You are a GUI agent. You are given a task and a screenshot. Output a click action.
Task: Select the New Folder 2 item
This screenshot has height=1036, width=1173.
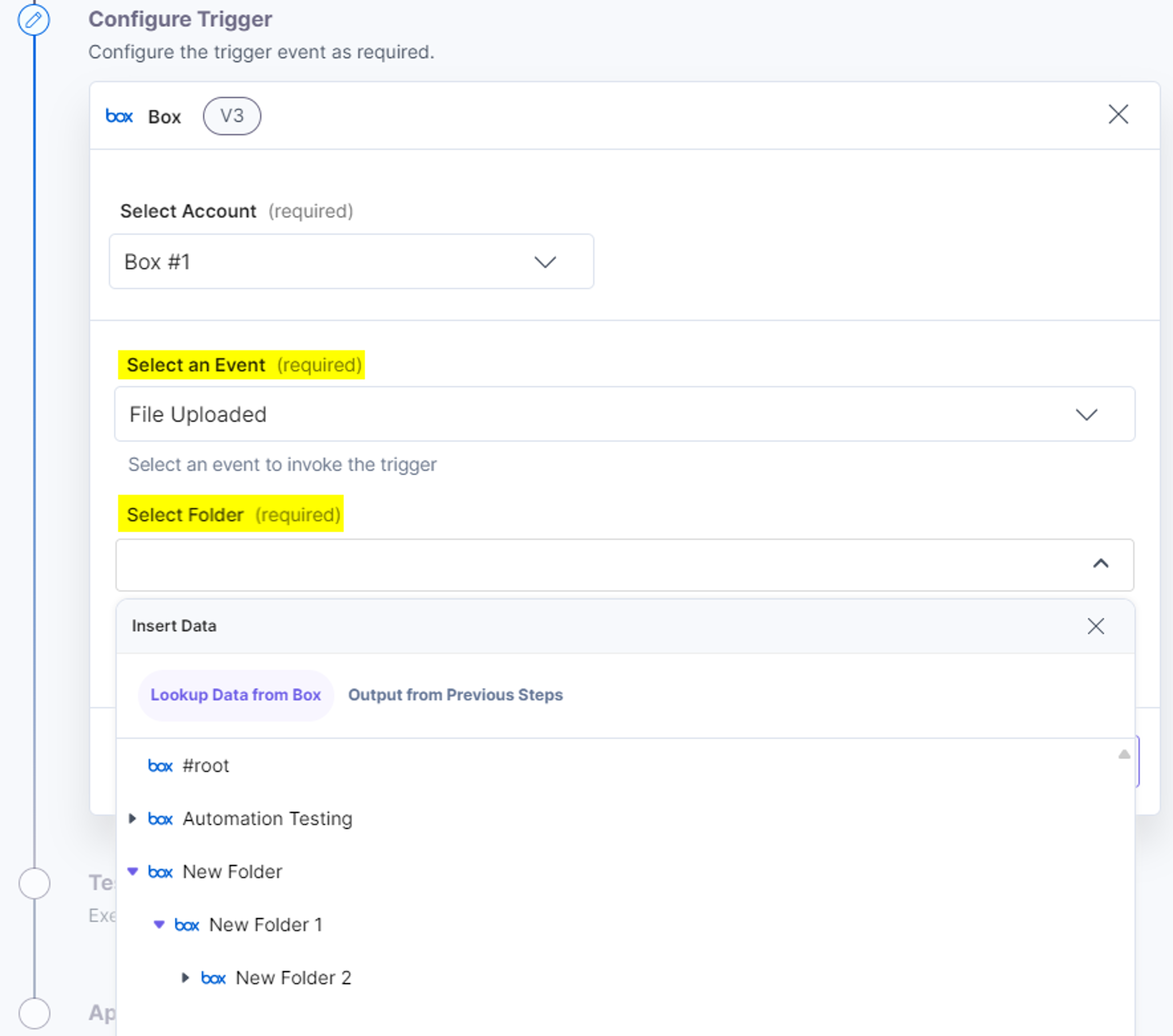[293, 978]
